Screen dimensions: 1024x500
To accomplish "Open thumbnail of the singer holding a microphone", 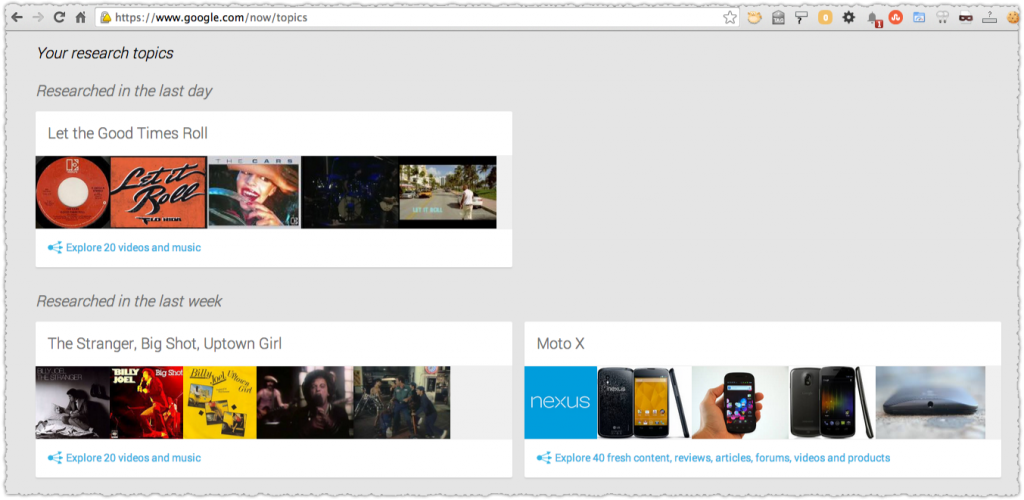I will tap(305, 403).
